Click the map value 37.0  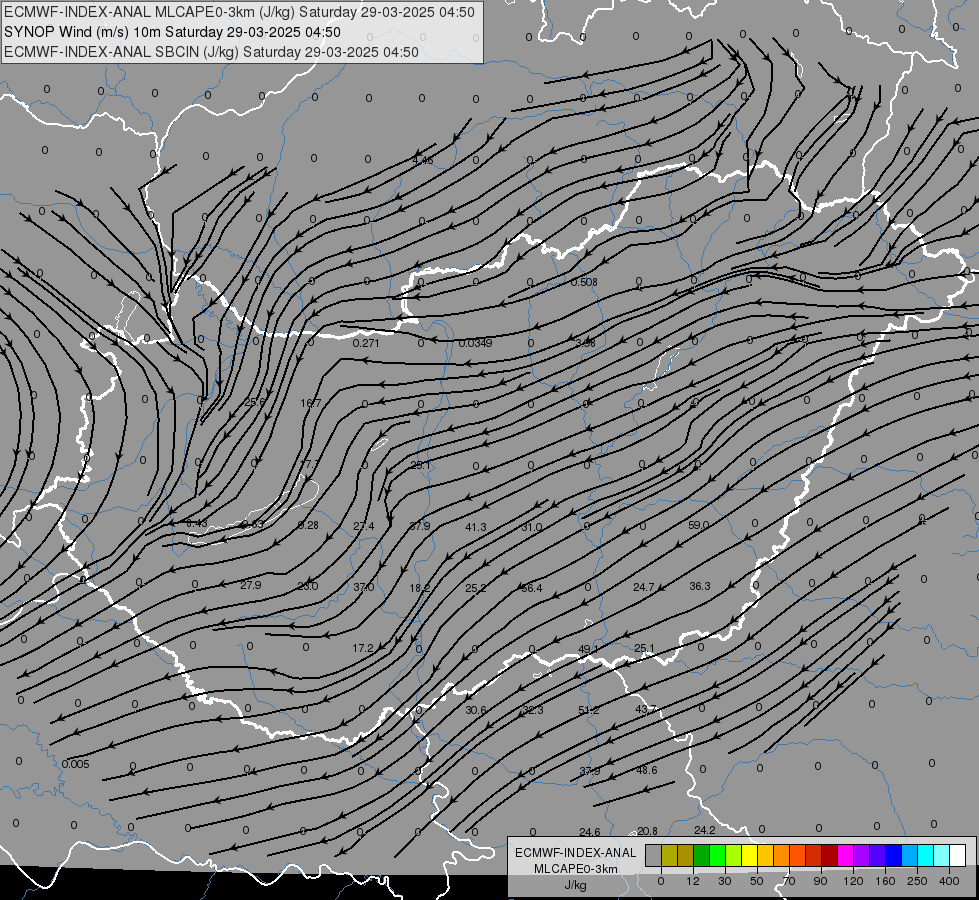click(363, 587)
